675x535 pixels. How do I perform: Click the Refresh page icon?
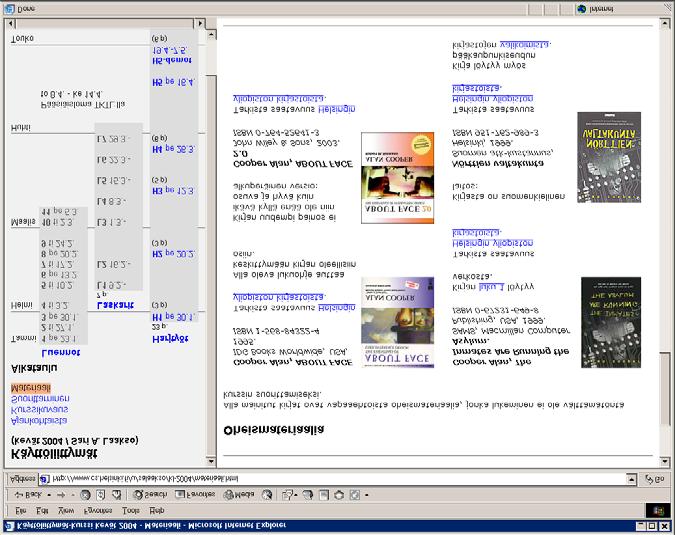click(101, 495)
